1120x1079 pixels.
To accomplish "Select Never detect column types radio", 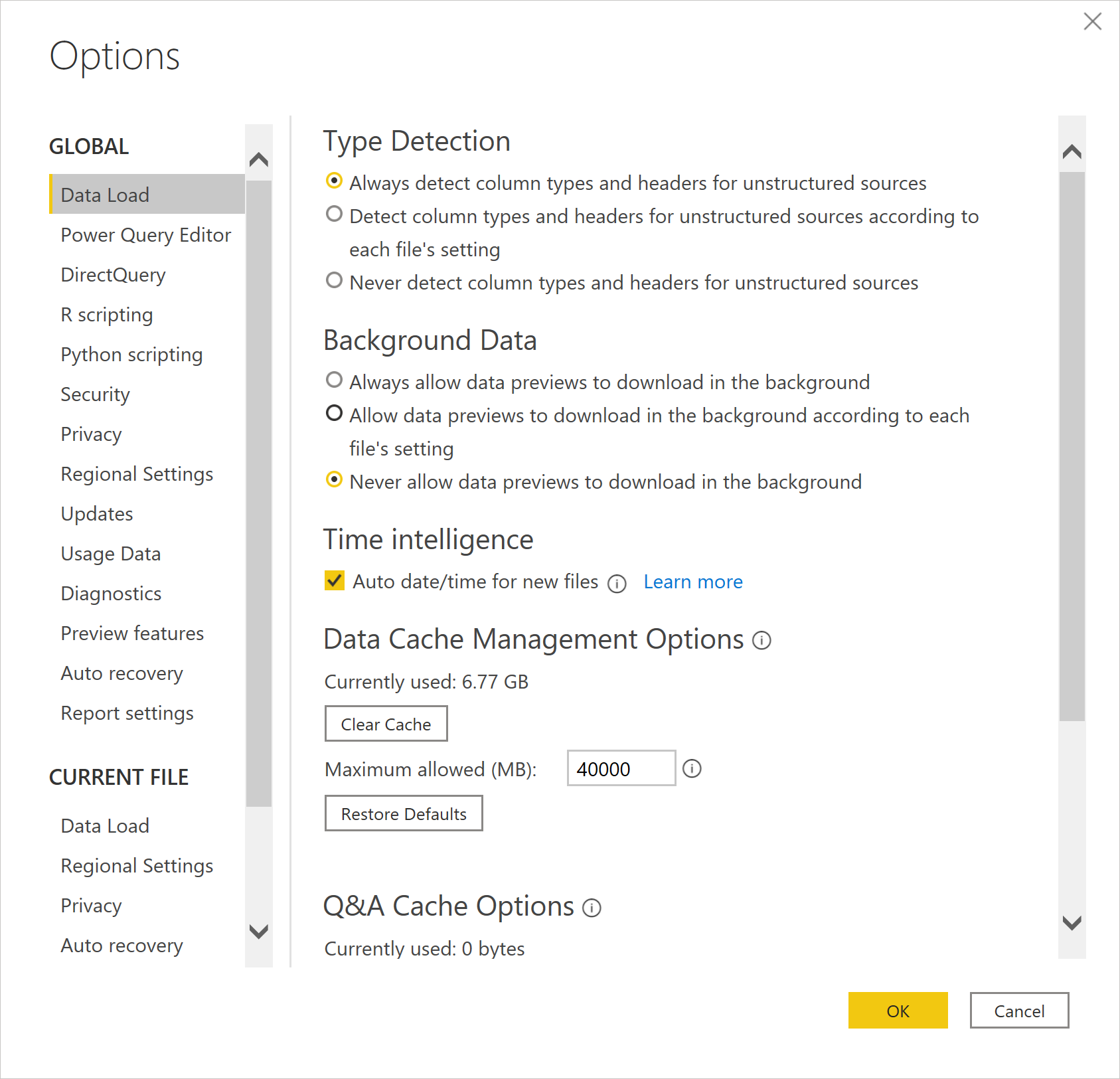I will 335,280.
